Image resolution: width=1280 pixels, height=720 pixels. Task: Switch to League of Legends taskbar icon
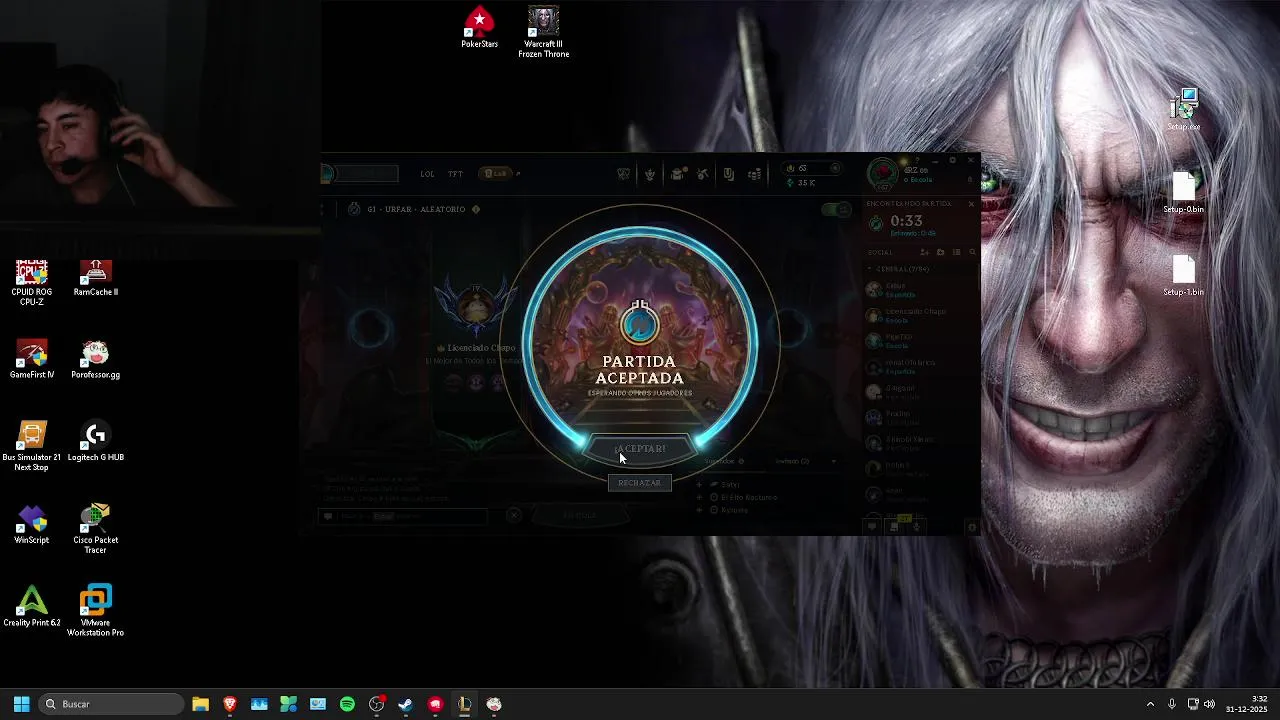[x=464, y=704]
